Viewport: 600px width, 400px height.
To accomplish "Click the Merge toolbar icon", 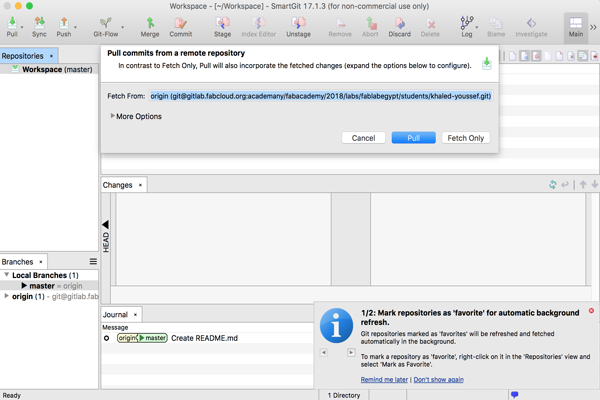I will click(x=150, y=27).
